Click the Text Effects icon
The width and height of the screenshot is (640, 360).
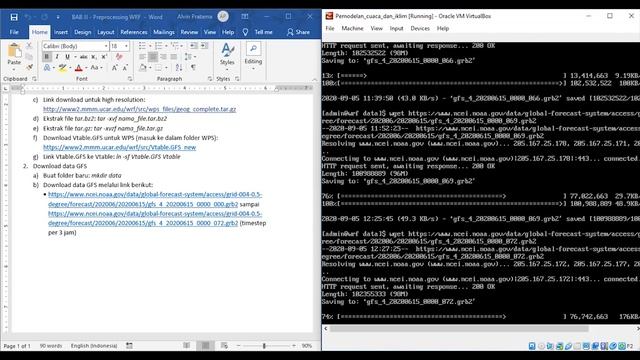click(47, 68)
